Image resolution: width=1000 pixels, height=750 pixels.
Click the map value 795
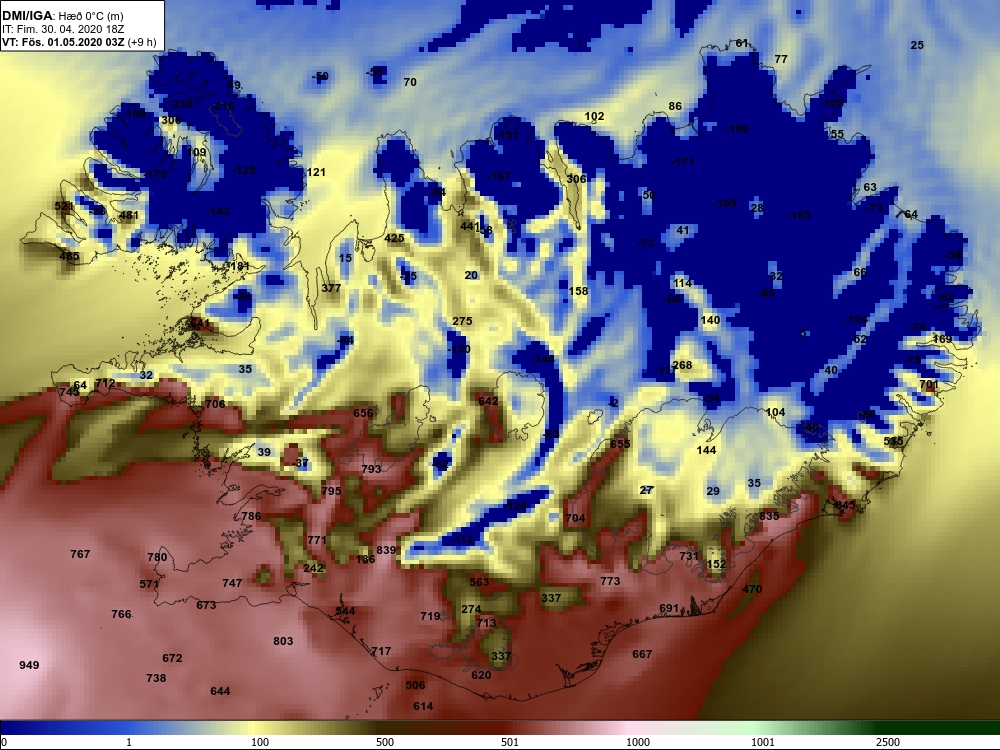click(x=331, y=491)
